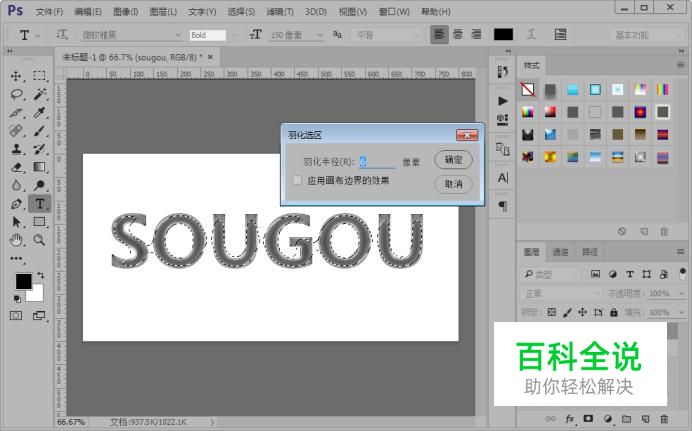
Task: Center align text
Action: click(x=458, y=34)
